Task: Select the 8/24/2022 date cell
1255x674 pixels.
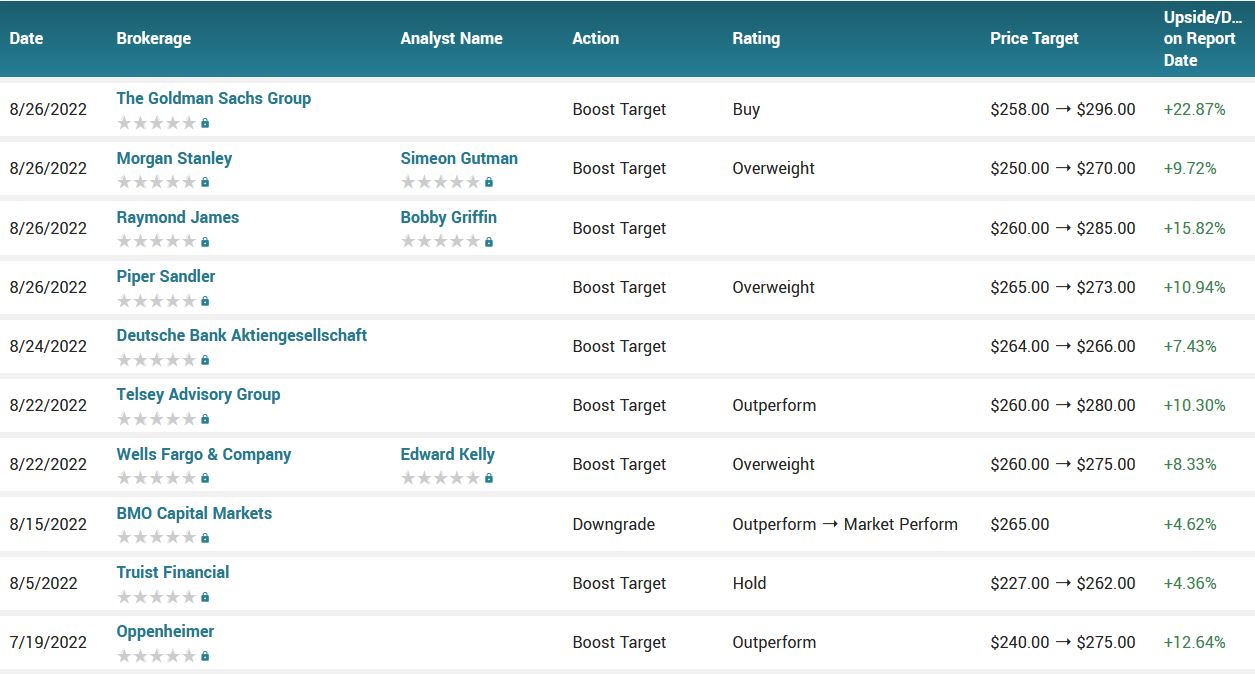Action: pos(48,346)
